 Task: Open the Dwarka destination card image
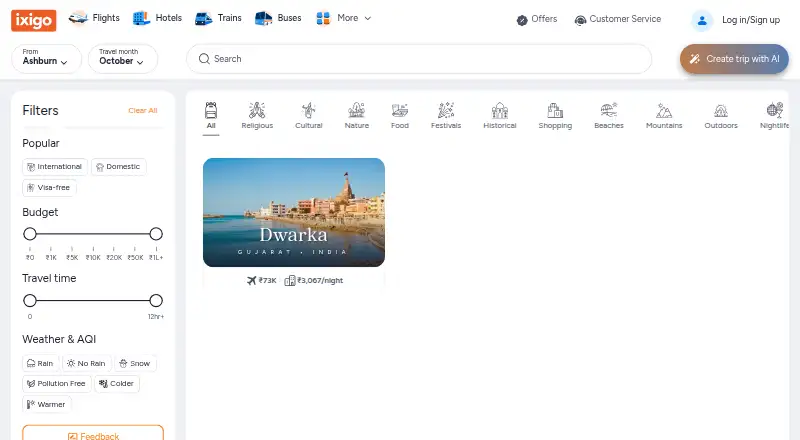294,212
